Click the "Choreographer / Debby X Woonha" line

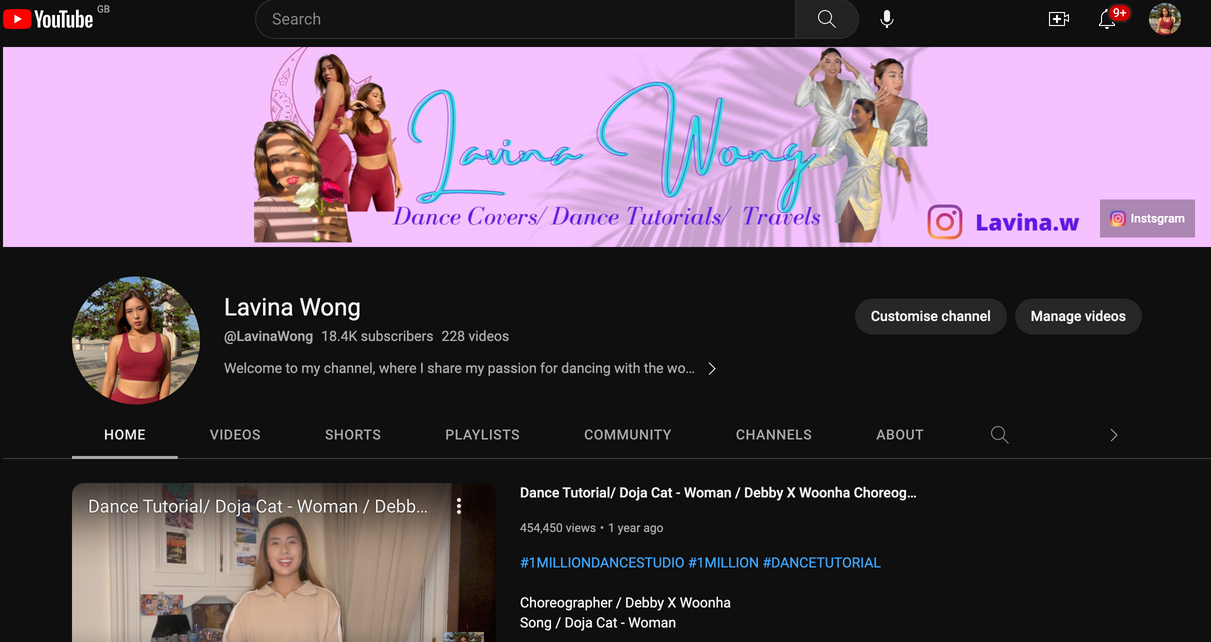(625, 603)
